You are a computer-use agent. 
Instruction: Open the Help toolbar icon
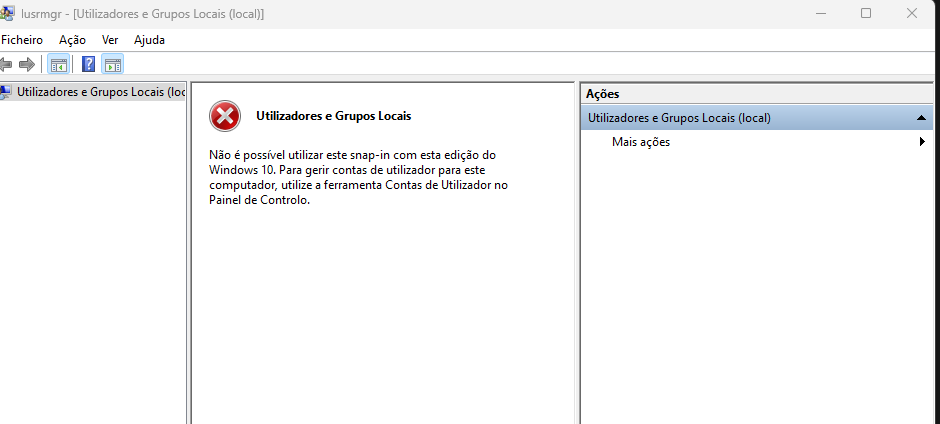(88, 64)
